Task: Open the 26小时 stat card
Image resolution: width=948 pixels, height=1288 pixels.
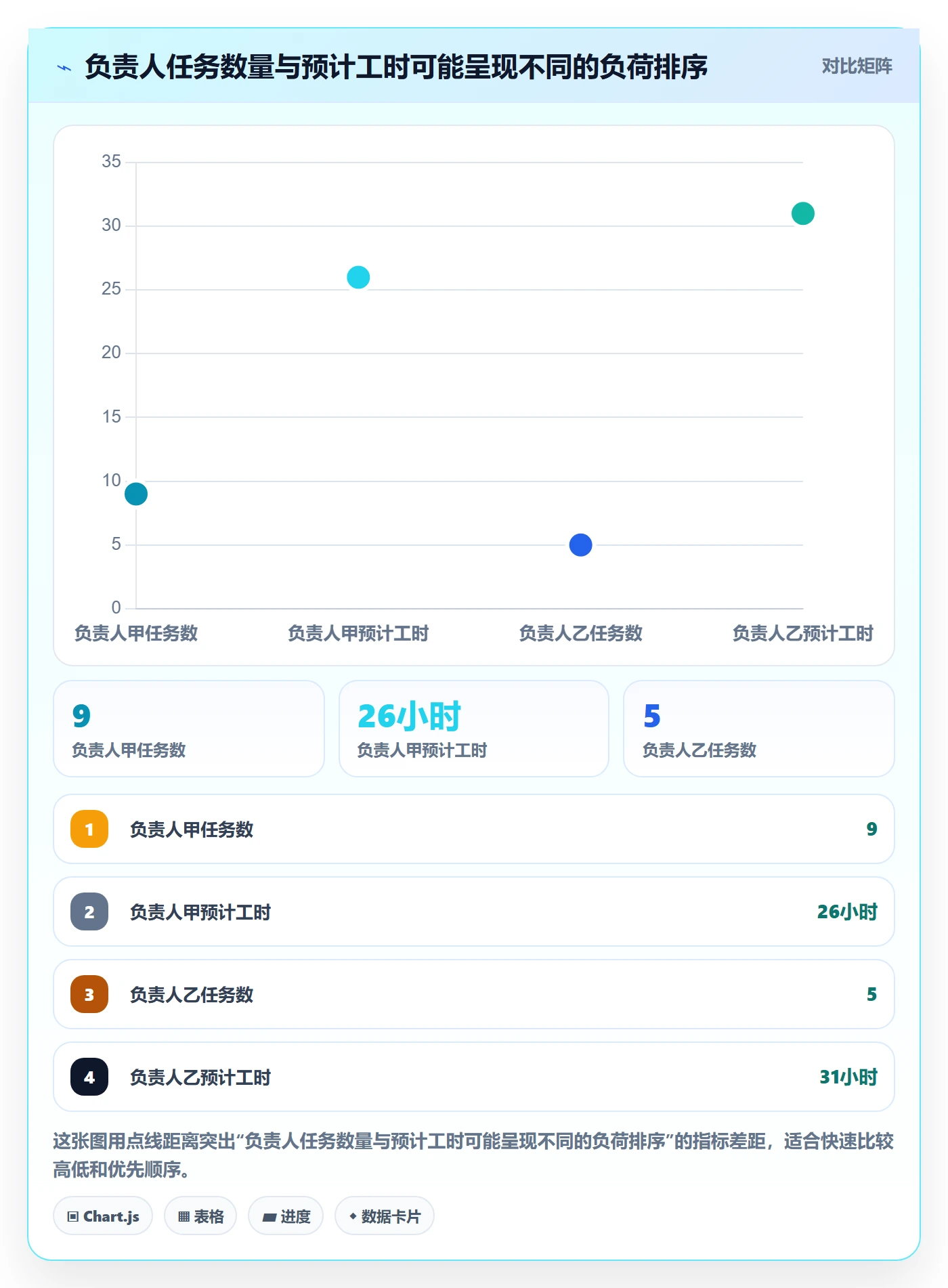Action: pos(474,729)
